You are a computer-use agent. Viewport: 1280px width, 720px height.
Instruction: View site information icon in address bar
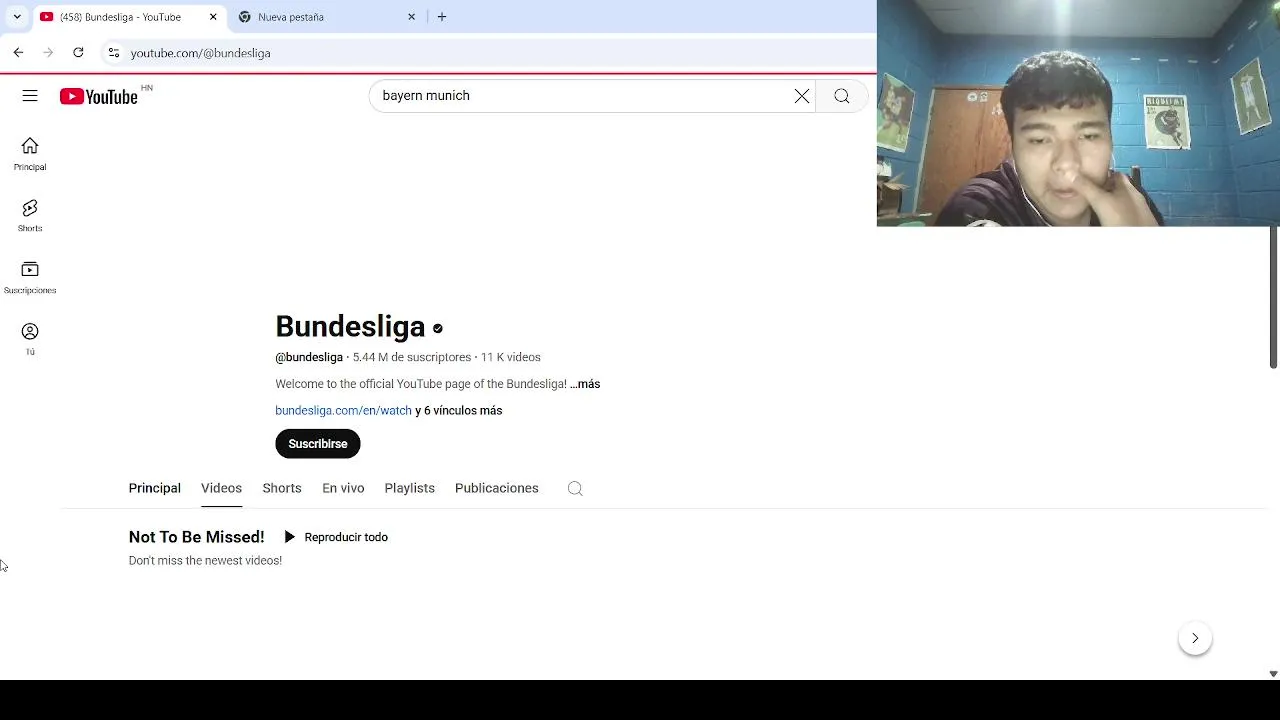click(x=113, y=52)
